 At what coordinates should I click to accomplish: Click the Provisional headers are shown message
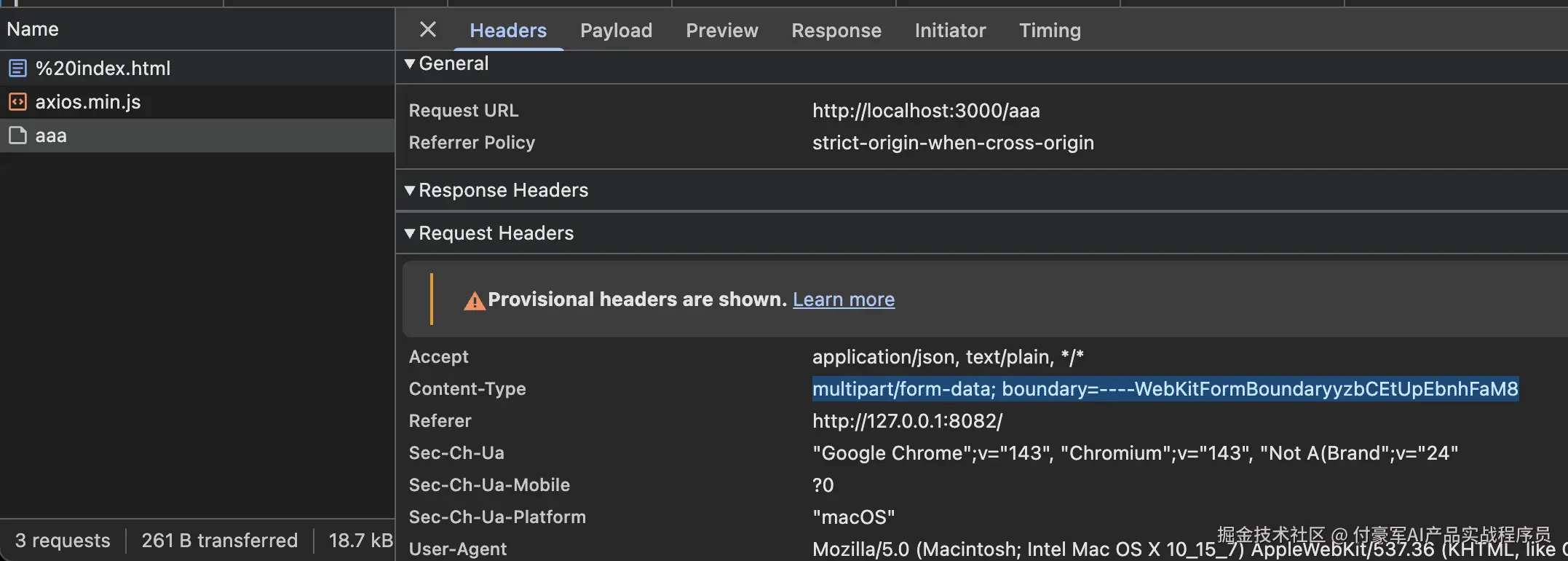638,299
